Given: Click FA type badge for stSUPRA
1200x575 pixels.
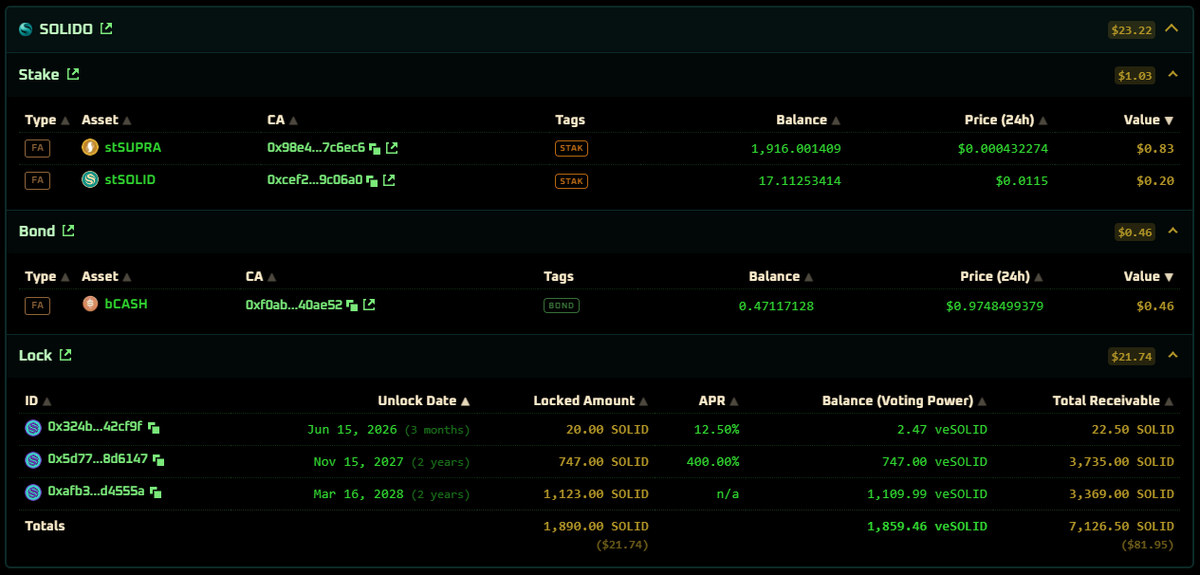Looking at the screenshot, I should tap(37, 148).
